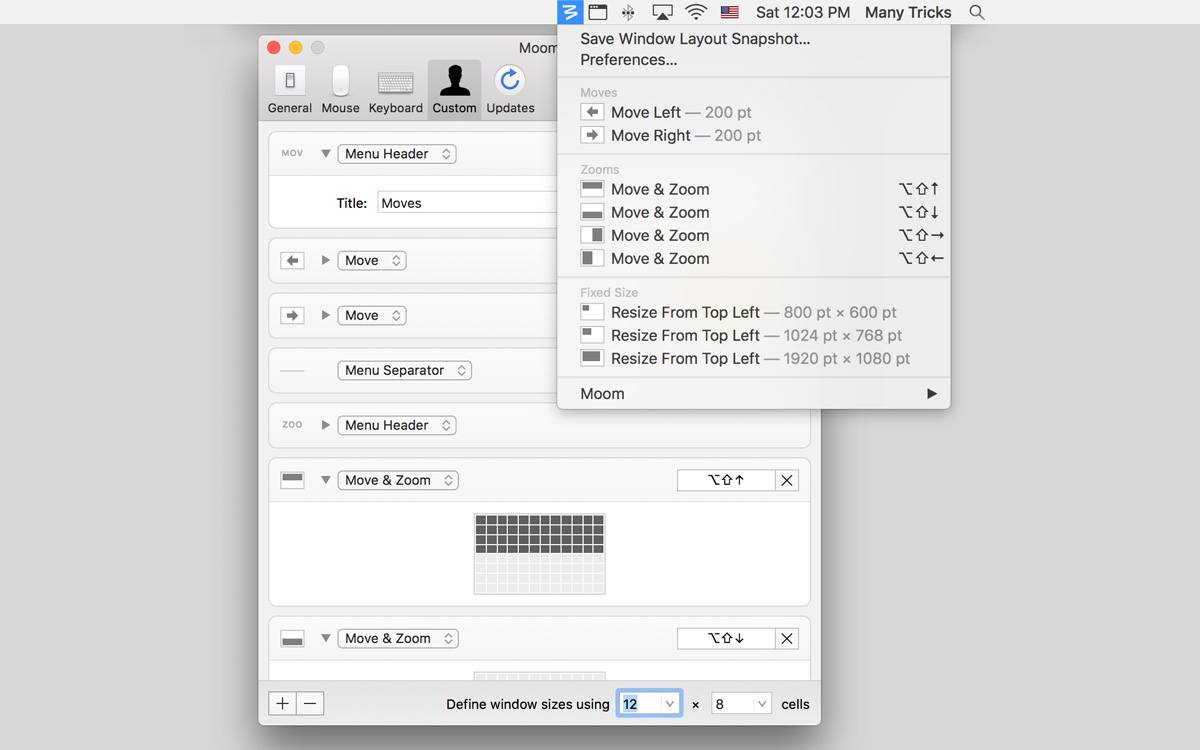Screen dimensions: 1200x750
Task: Click the top-half zoom icon in preferences list
Action: tap(292, 480)
